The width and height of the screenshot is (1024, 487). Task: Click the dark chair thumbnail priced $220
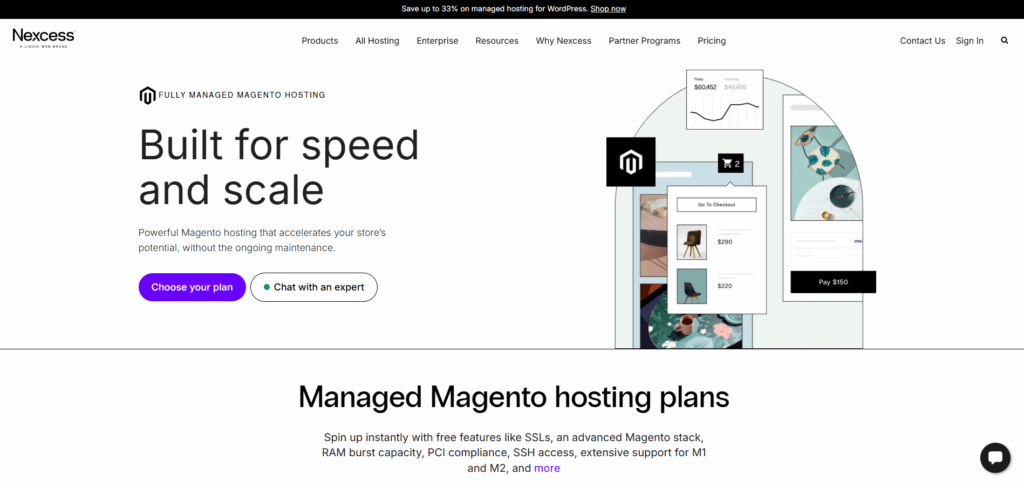[692, 286]
